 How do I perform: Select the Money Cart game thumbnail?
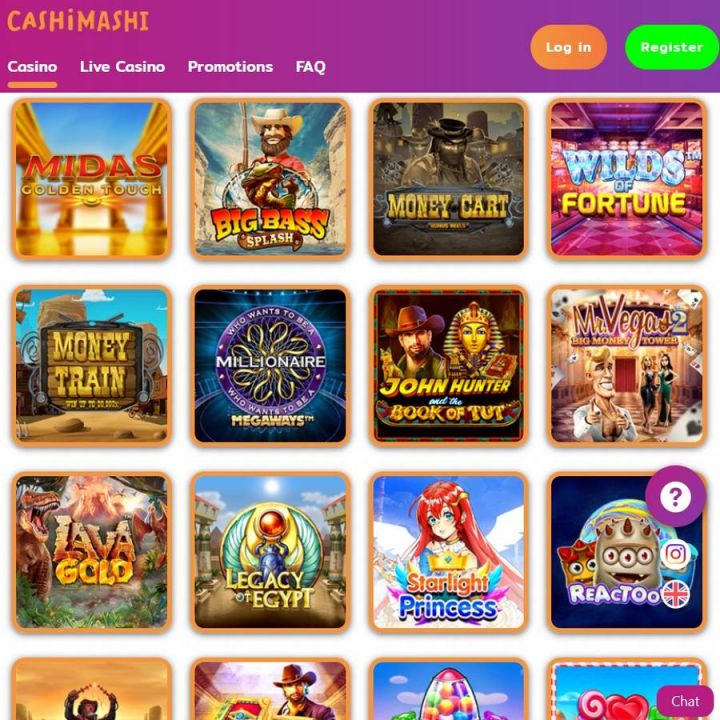click(x=449, y=179)
